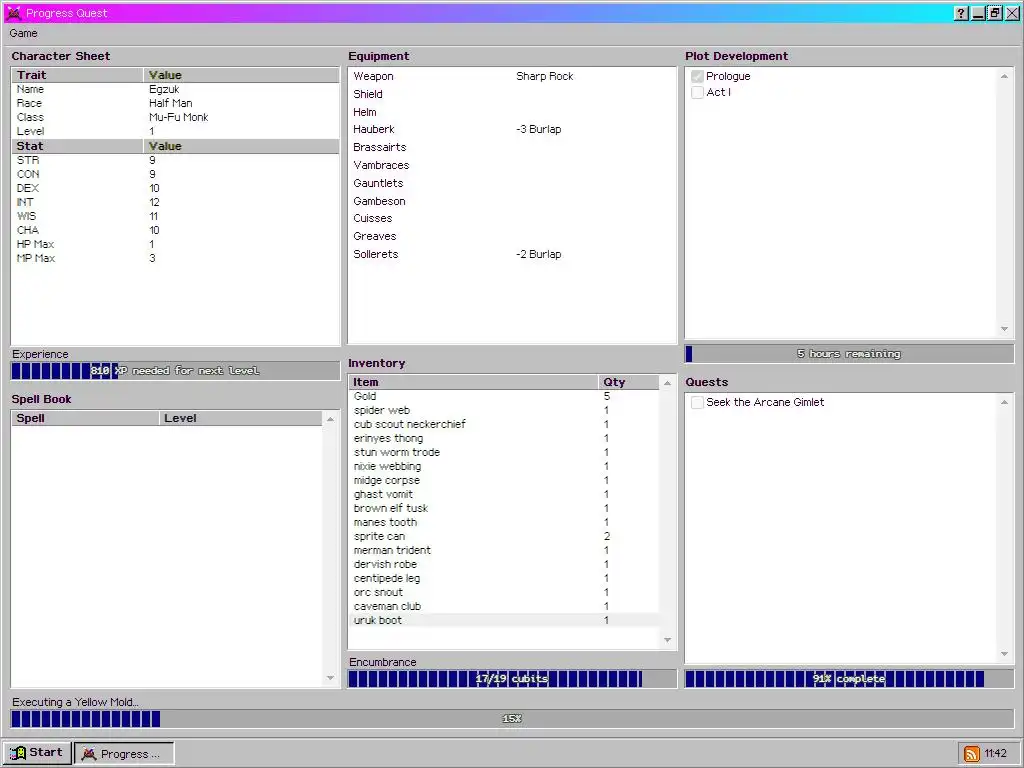Viewport: 1024px width, 768px height.
Task: Click the Trait column header
Action: point(77,75)
